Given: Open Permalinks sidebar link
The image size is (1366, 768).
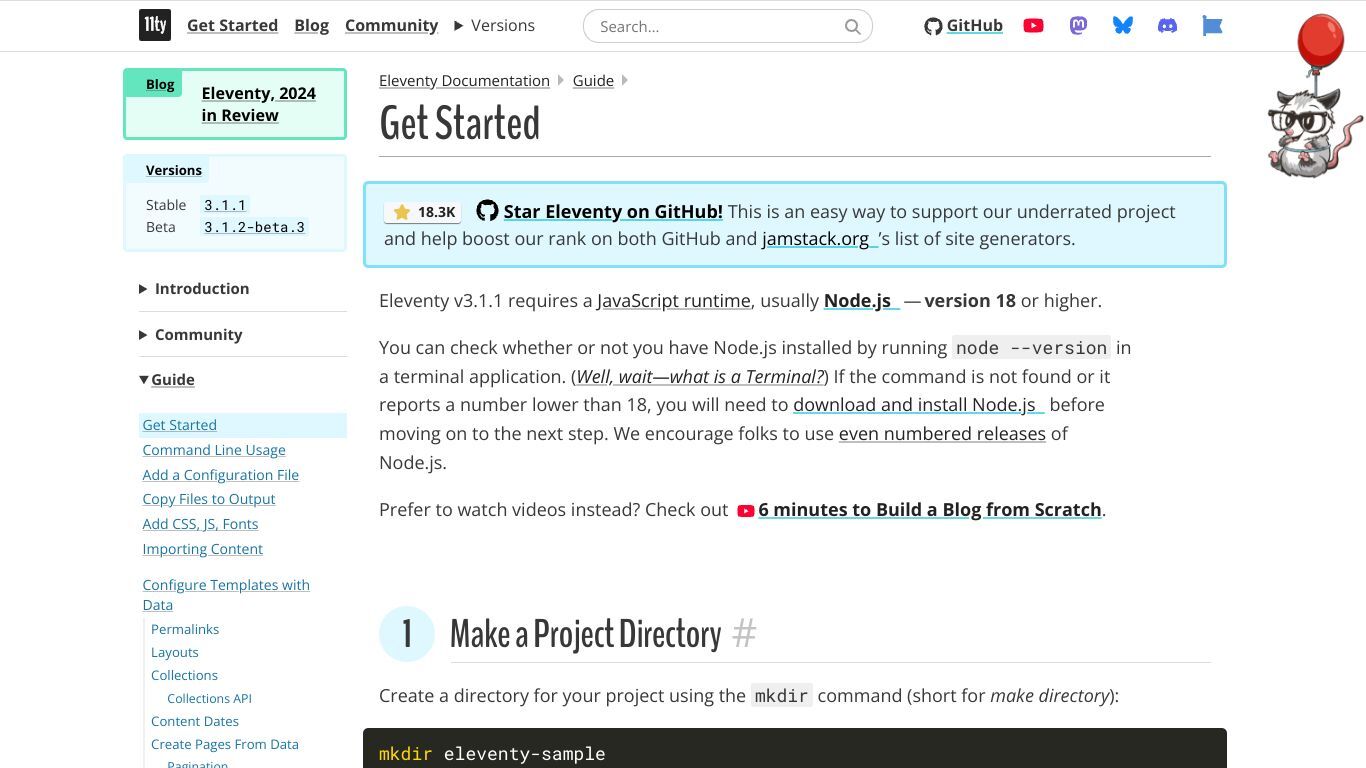Looking at the screenshot, I should tap(185, 629).
